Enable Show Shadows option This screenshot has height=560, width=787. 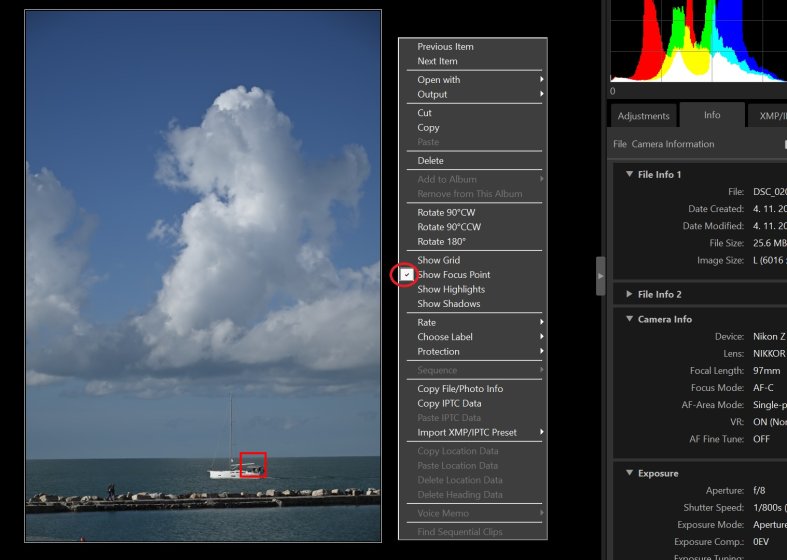point(473,304)
